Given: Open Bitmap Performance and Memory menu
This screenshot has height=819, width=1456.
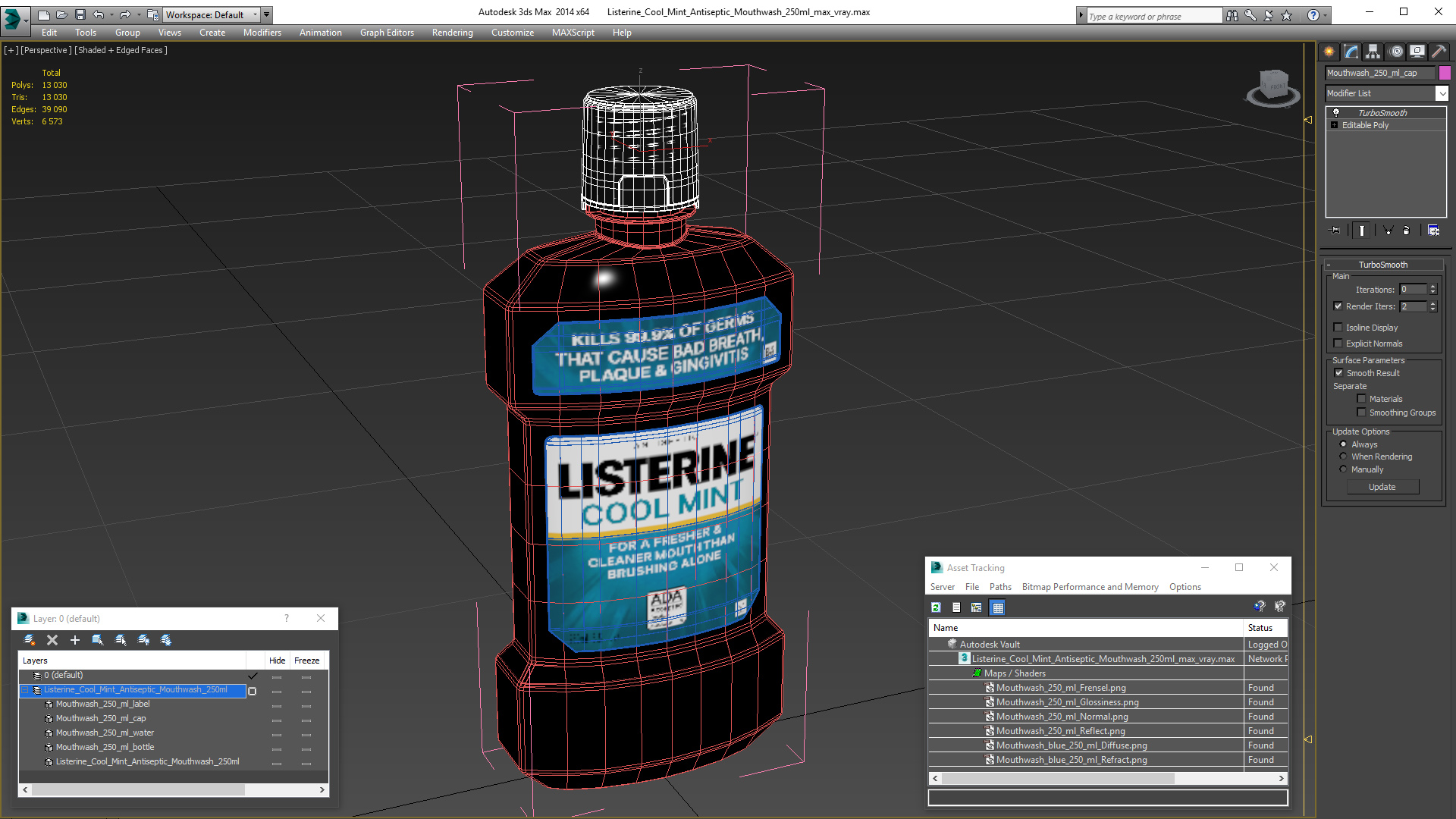Looking at the screenshot, I should 1090,587.
